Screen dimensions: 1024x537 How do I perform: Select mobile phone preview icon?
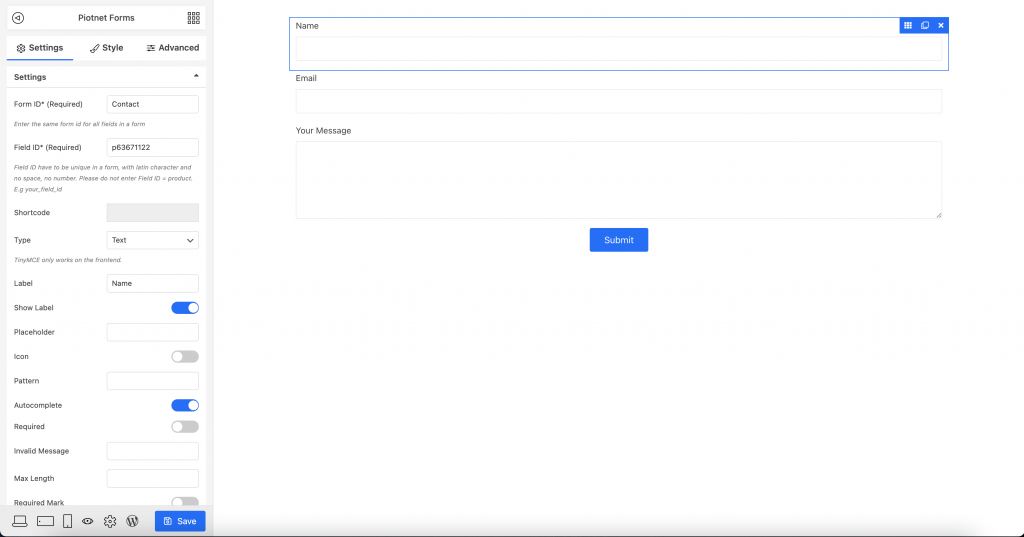coord(67,521)
